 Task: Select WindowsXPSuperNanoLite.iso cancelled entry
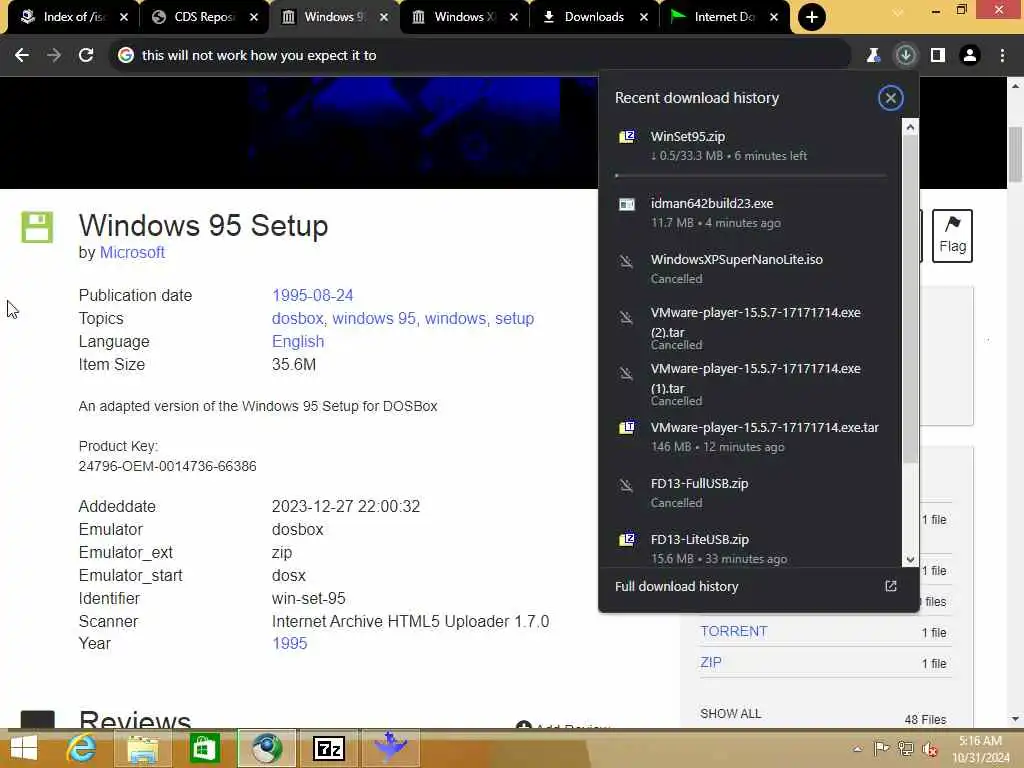pos(750,268)
